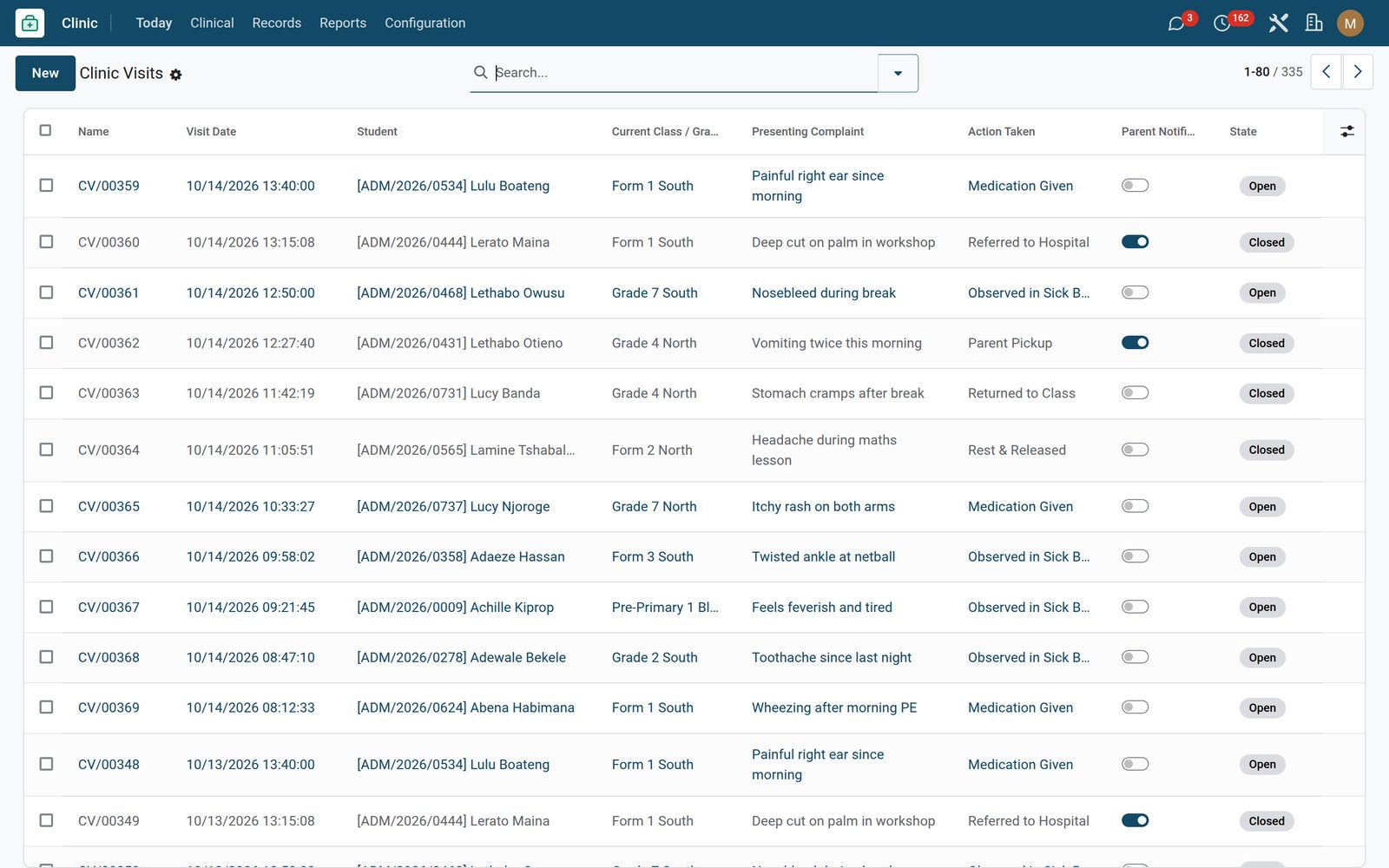Toggle parent notified for Lerato Maina CV/00360
Image resolution: width=1389 pixels, height=868 pixels.
click(x=1135, y=241)
